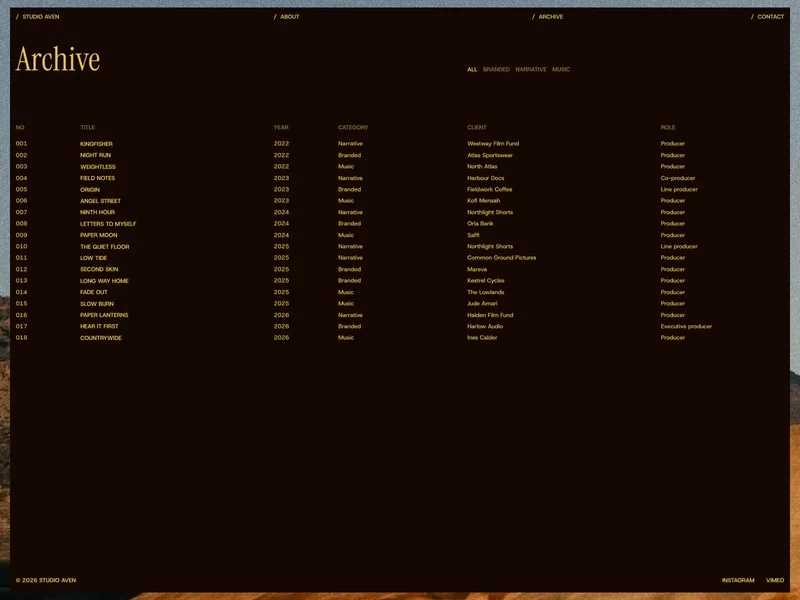The image size is (800, 600).
Task: Select the Slow Burn project title
Action: click(x=97, y=304)
